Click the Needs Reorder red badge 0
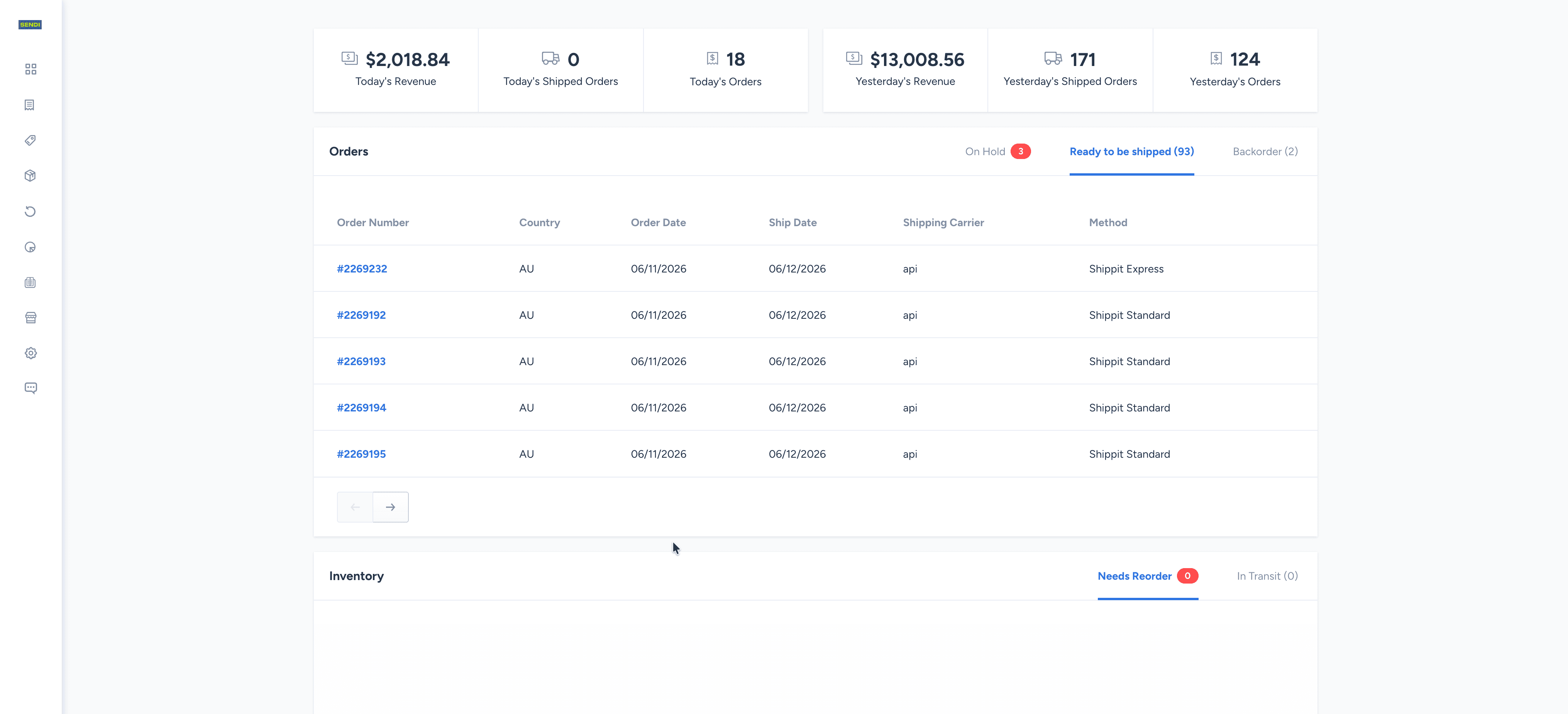 1187,577
